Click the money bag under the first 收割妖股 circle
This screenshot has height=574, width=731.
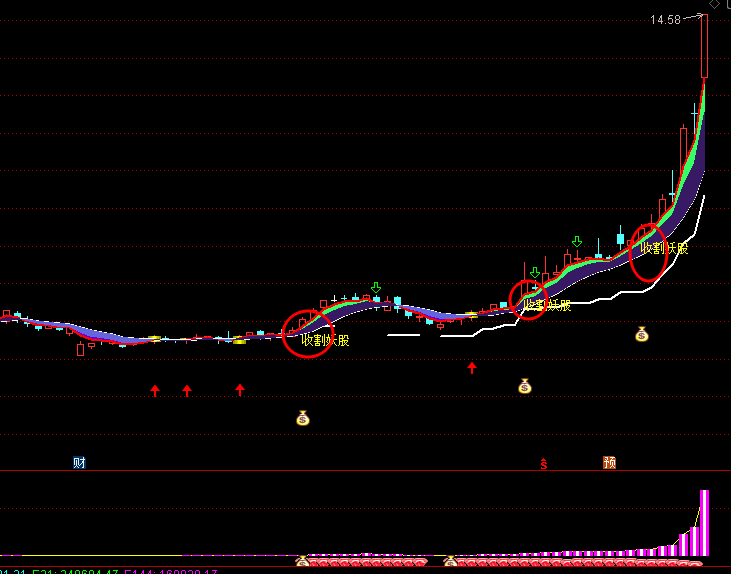(303, 418)
